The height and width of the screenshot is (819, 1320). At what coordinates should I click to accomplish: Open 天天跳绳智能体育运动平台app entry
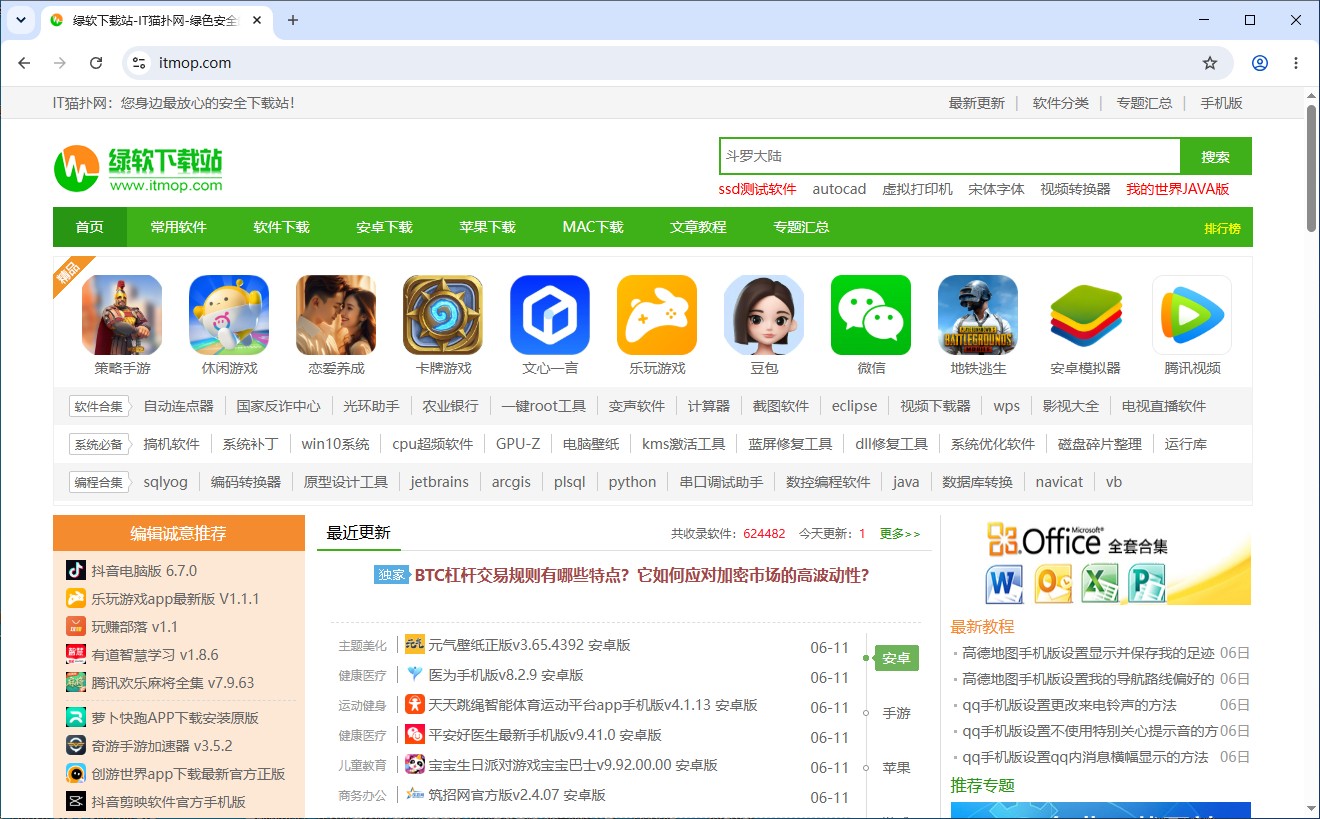593,705
